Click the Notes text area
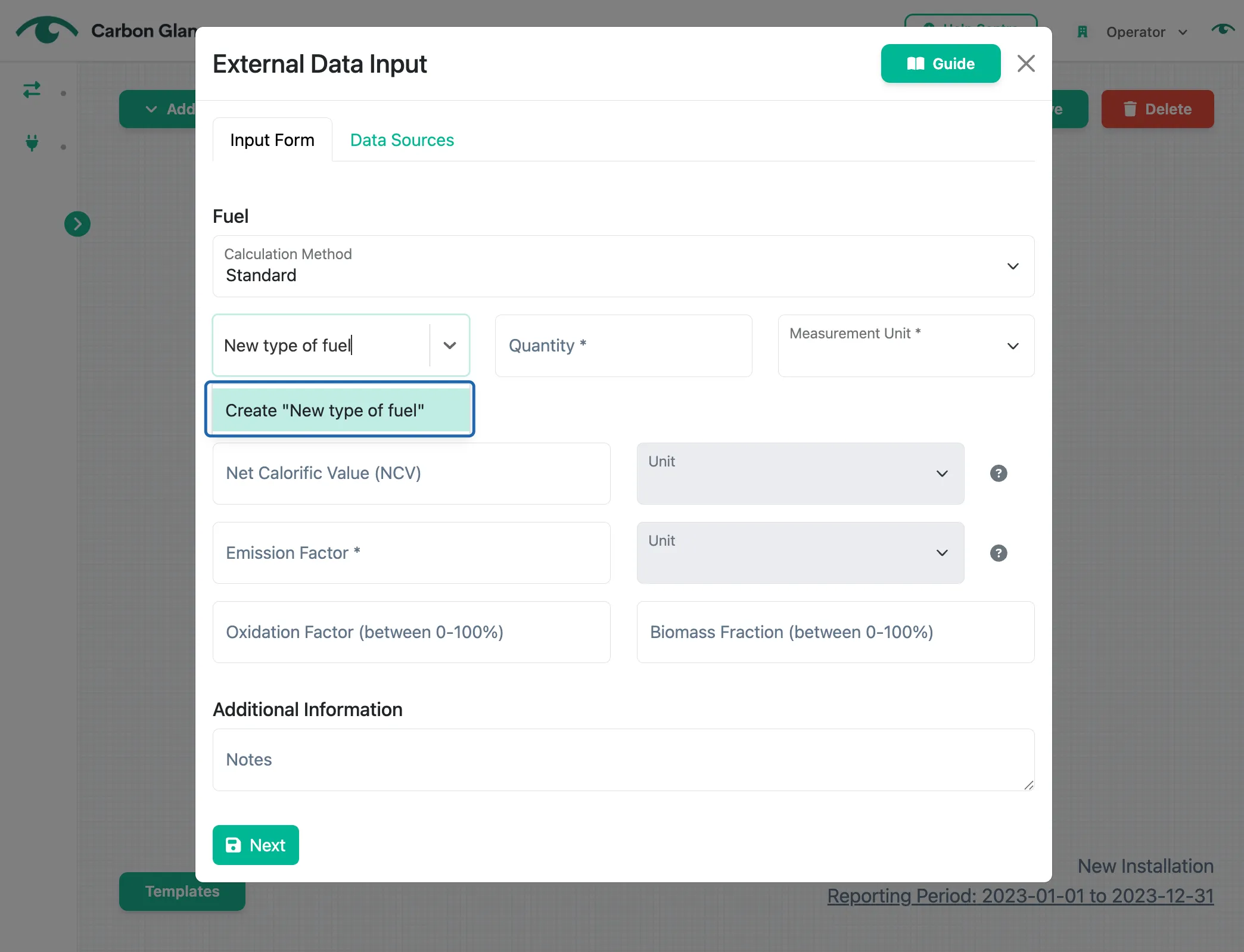 pyautogui.click(x=623, y=760)
